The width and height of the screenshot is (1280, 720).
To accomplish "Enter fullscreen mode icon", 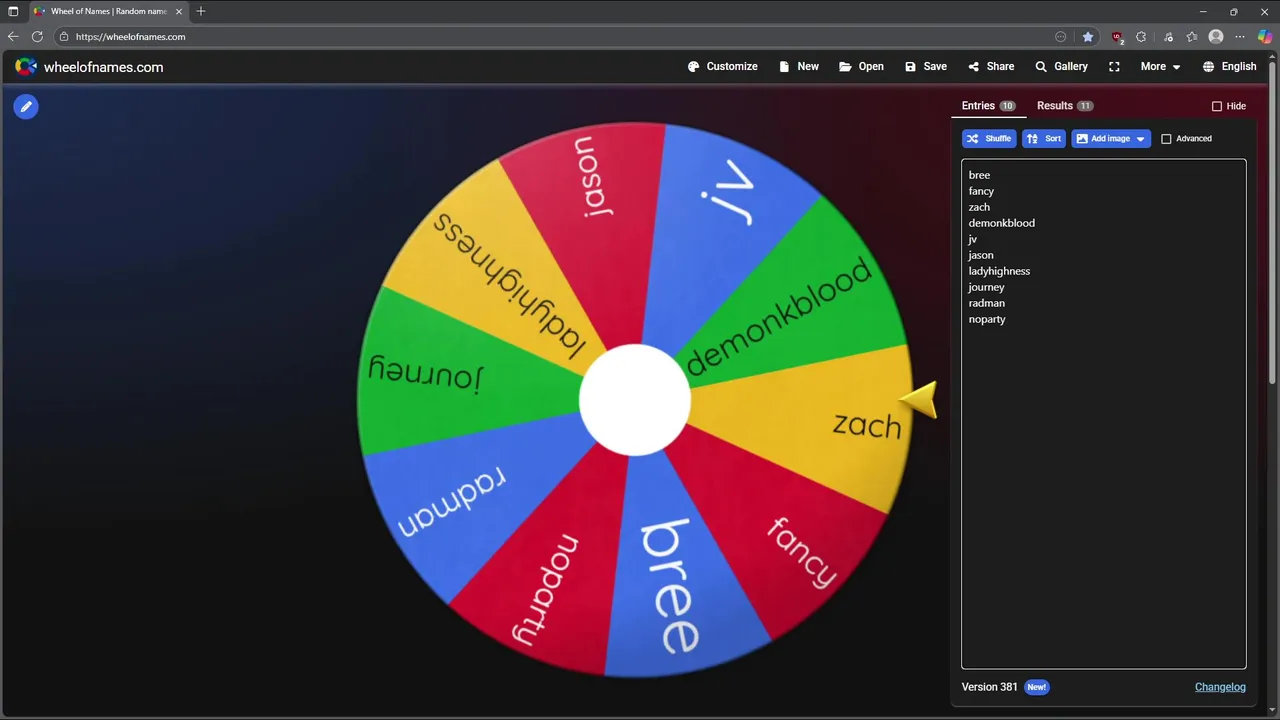I will 1114,67.
